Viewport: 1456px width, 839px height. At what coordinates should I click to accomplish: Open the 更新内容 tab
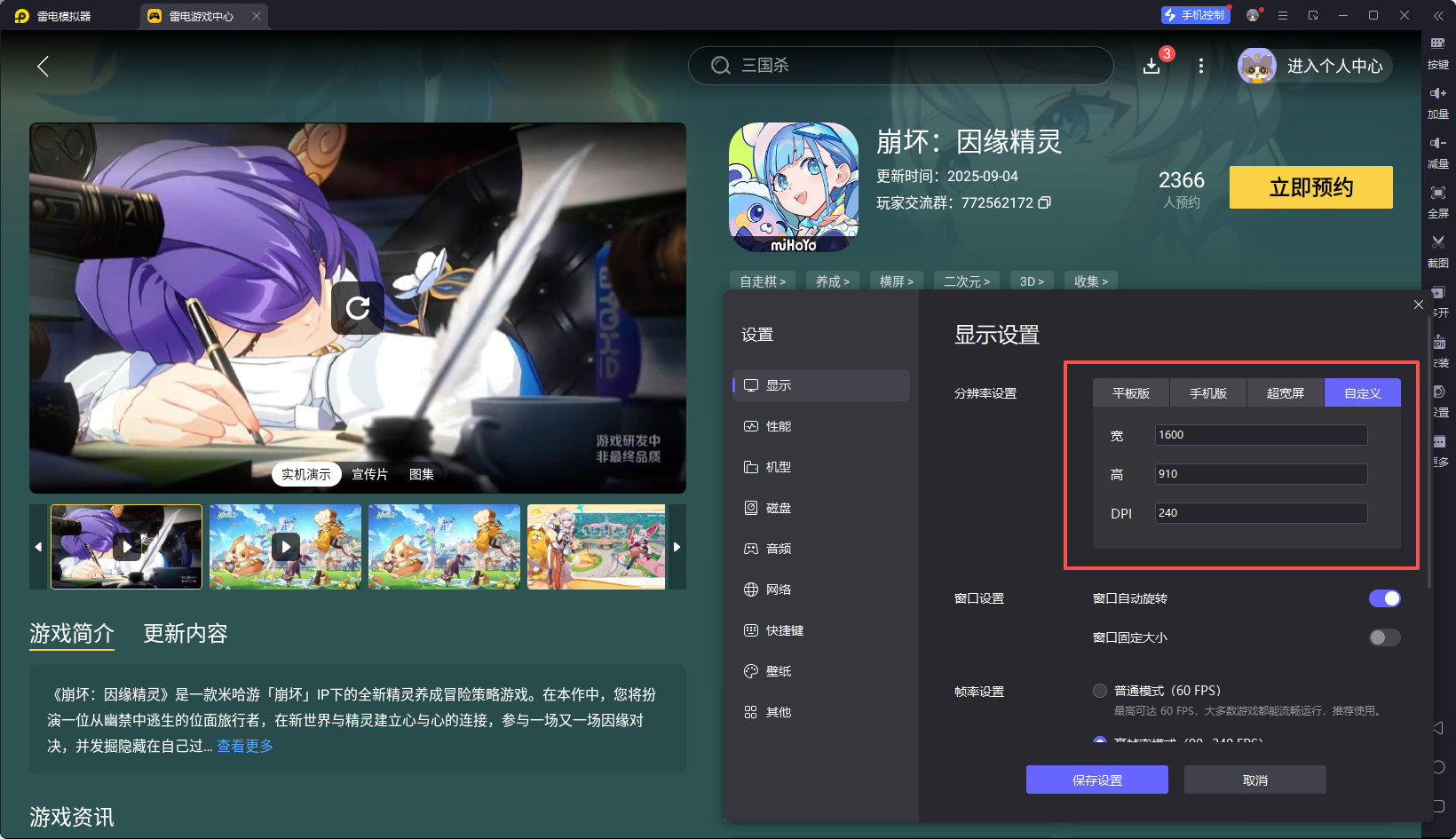186,633
